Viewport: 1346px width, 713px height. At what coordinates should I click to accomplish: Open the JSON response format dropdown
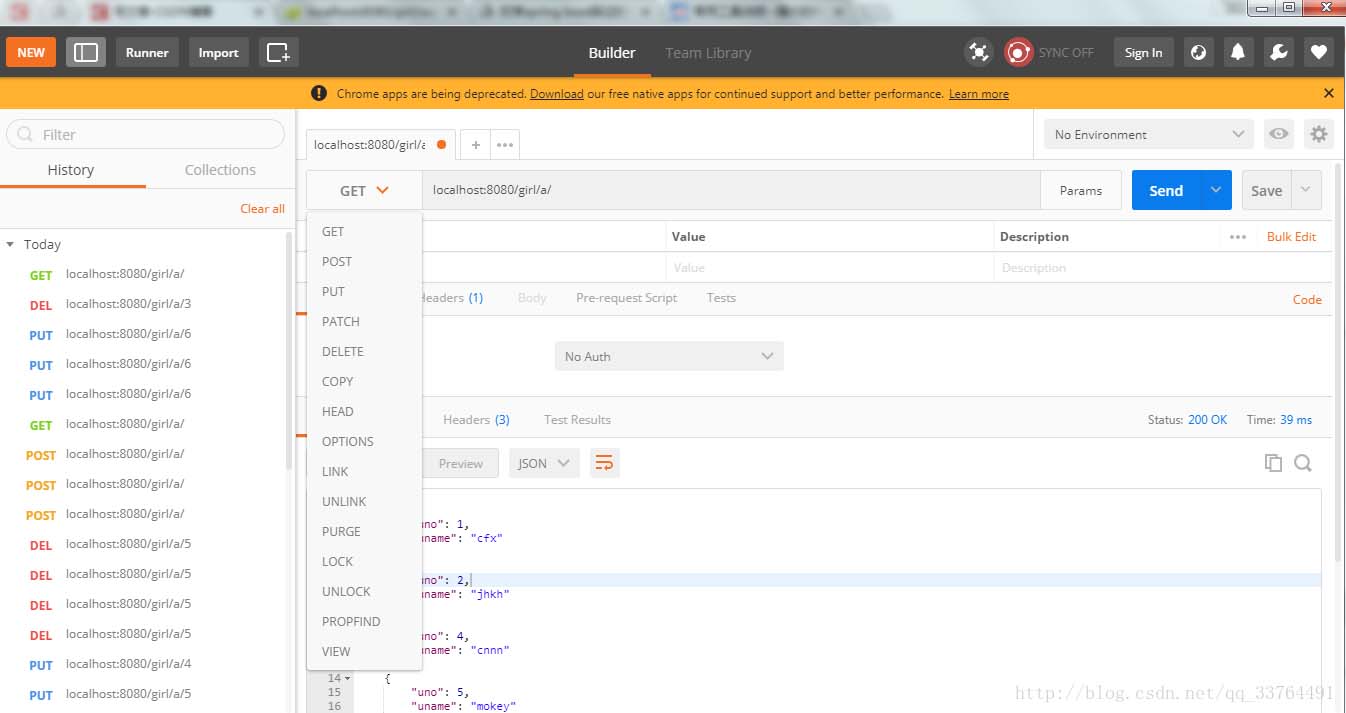coord(543,462)
